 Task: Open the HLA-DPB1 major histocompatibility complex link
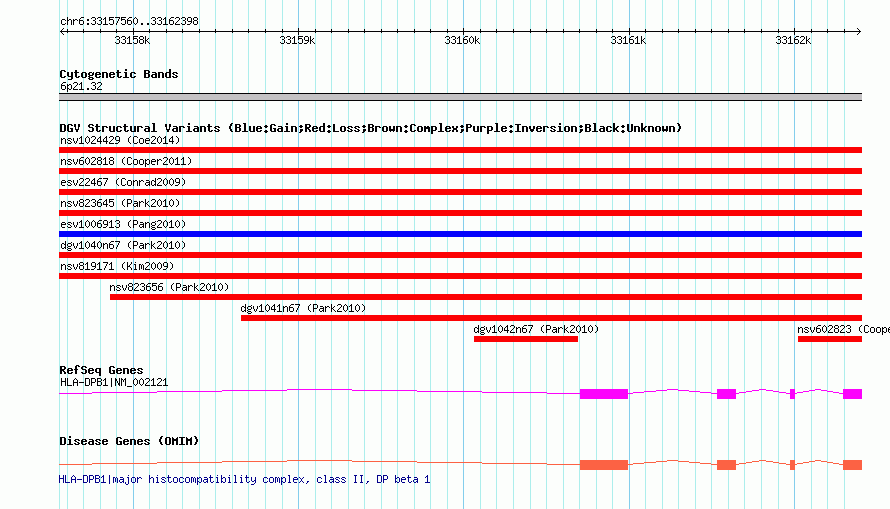244,479
